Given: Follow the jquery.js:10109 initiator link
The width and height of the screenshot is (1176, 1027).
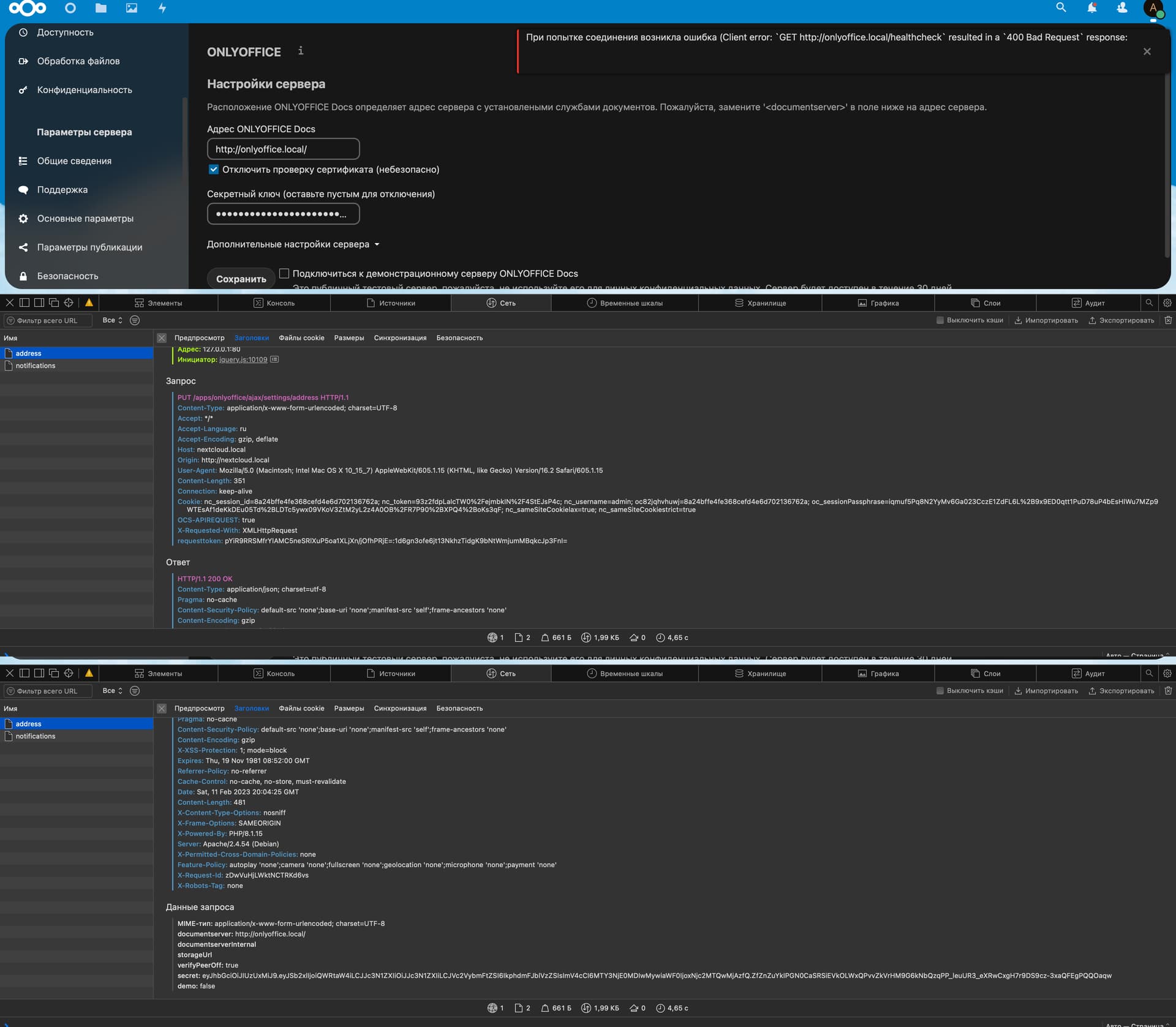Looking at the screenshot, I should click(x=243, y=359).
